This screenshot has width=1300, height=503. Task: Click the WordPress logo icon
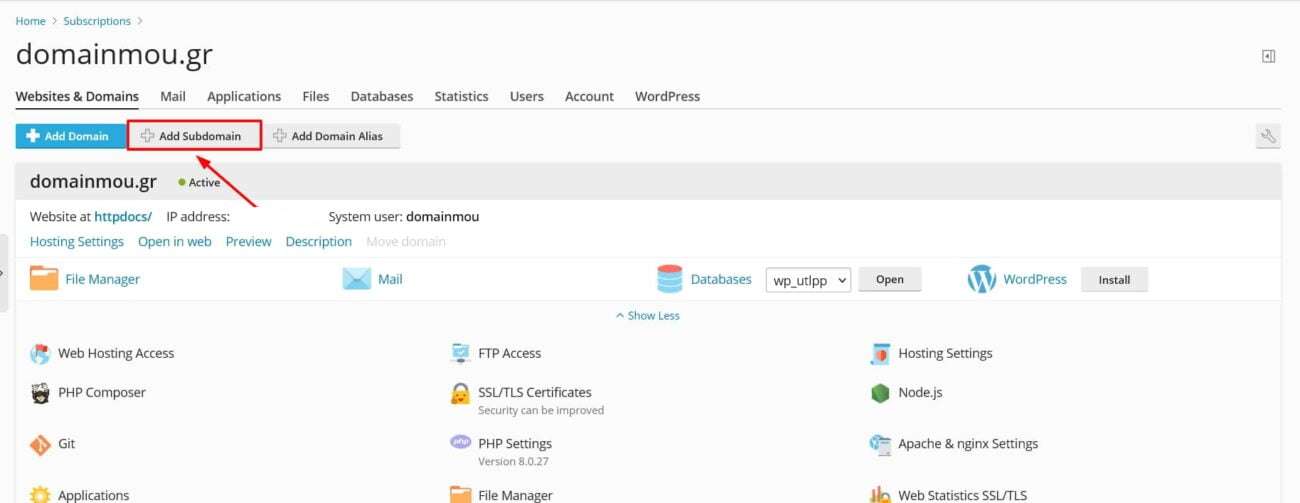coord(981,279)
